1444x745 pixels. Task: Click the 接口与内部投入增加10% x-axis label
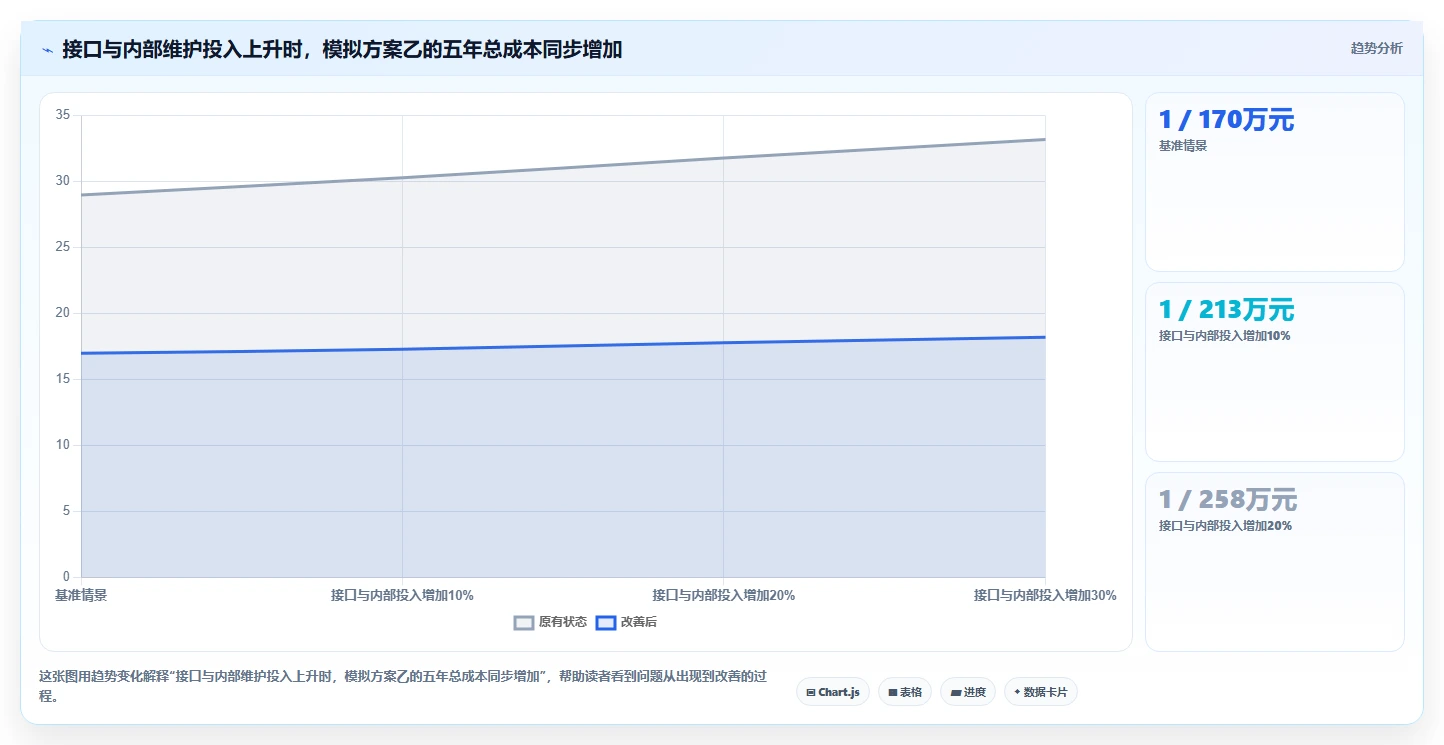coord(402,595)
